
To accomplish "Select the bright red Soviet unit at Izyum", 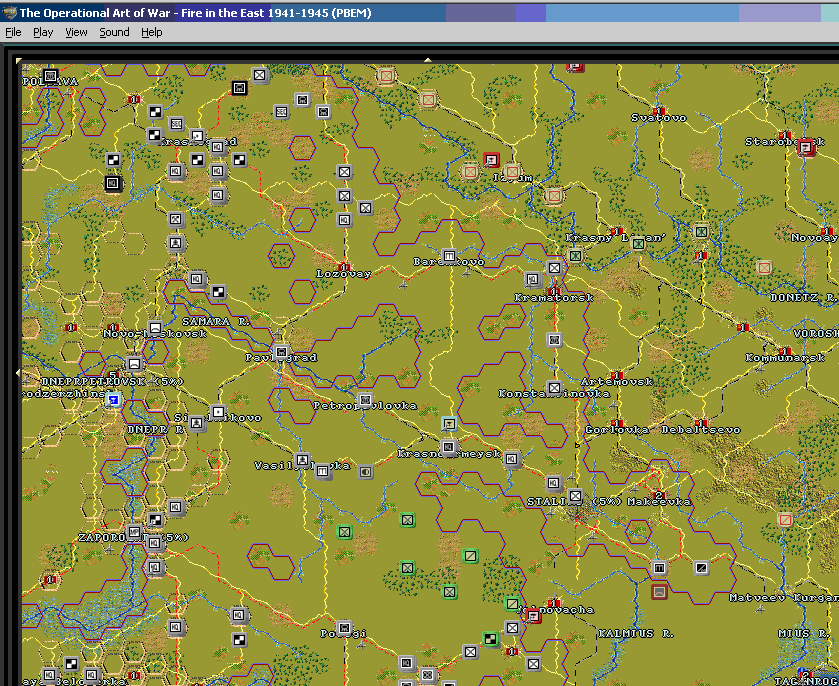I will coord(491,159).
